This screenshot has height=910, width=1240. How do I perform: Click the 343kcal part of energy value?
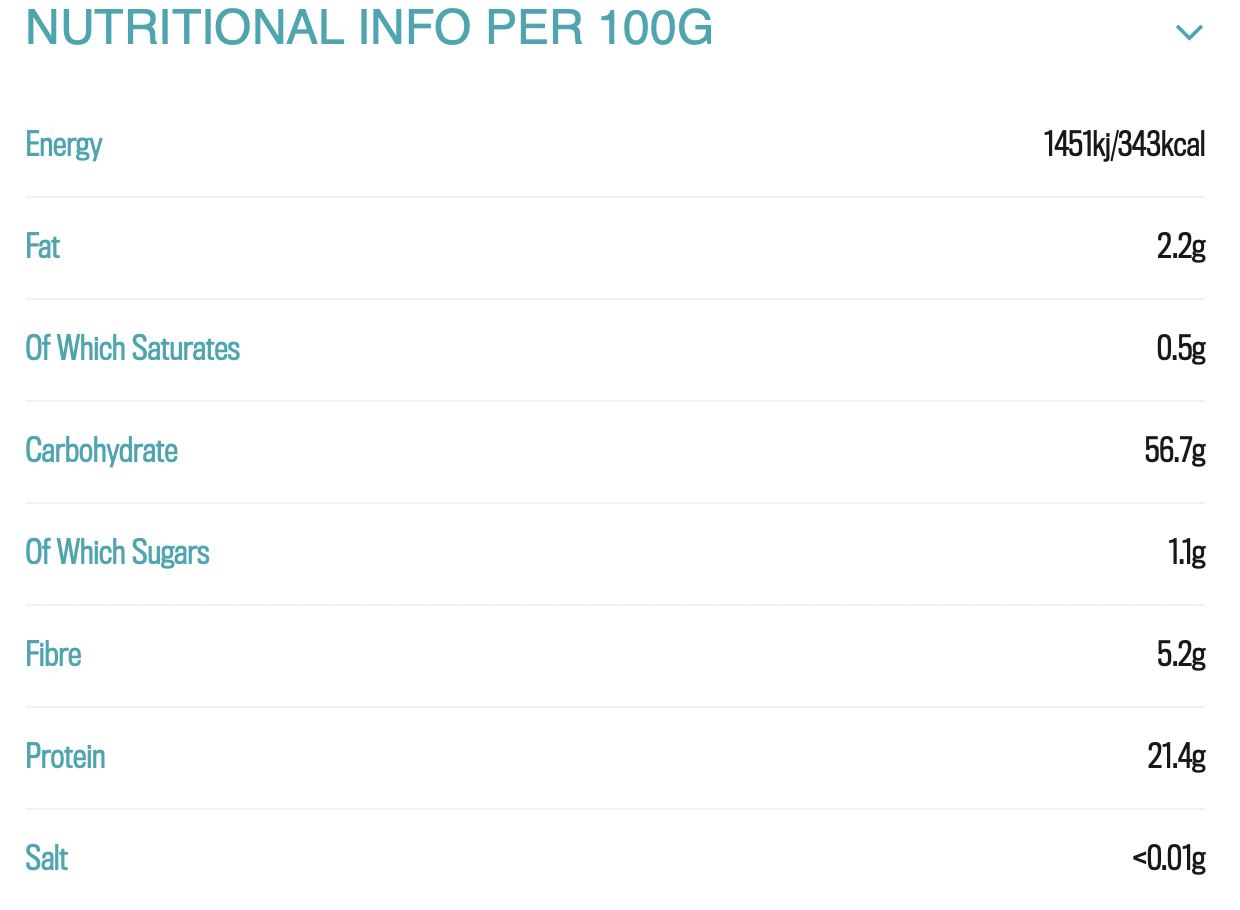(1162, 145)
